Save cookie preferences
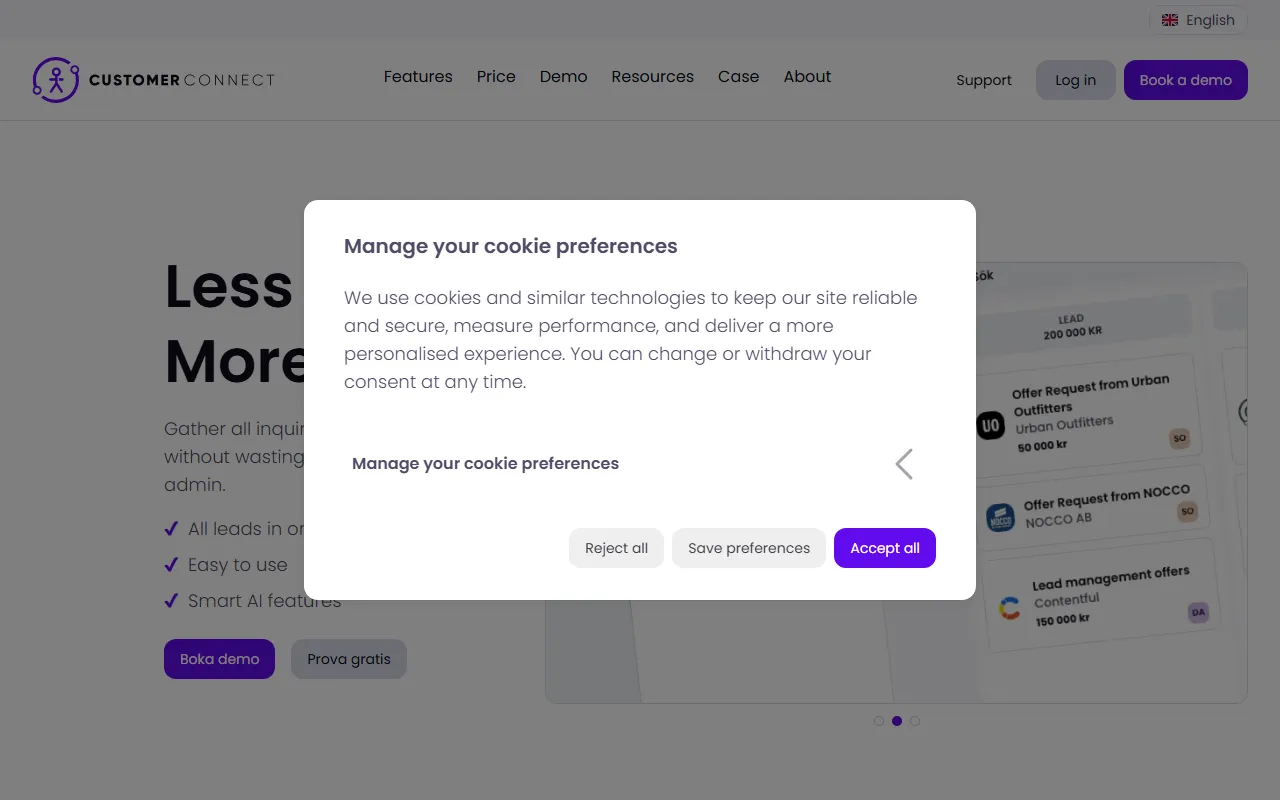This screenshot has width=1280, height=800. click(749, 548)
